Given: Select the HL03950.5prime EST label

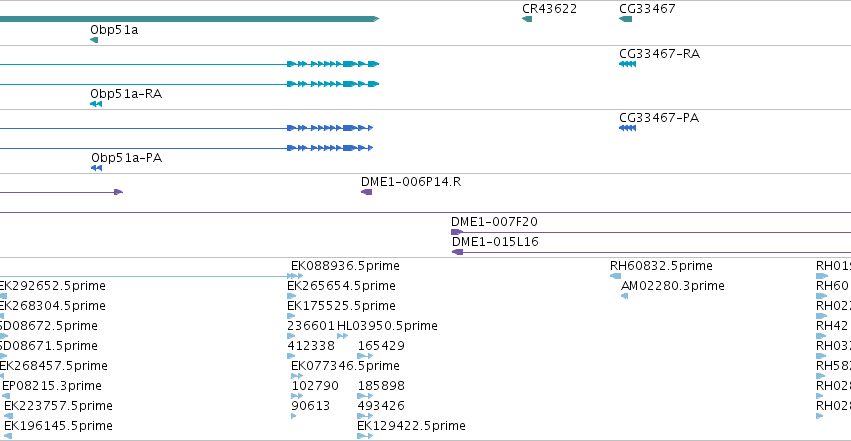Looking at the screenshot, I should click(x=387, y=326).
